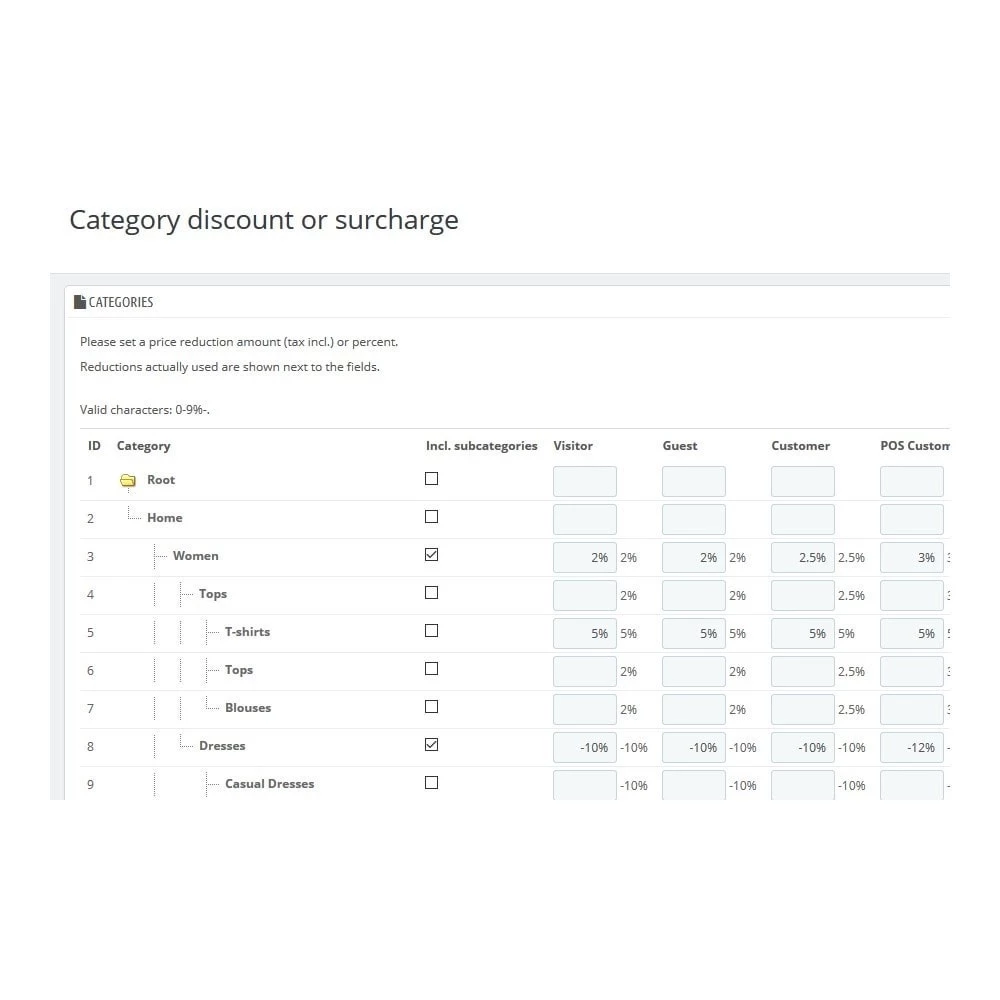
Task: Click the Dresses category in tree
Action: [x=221, y=746]
